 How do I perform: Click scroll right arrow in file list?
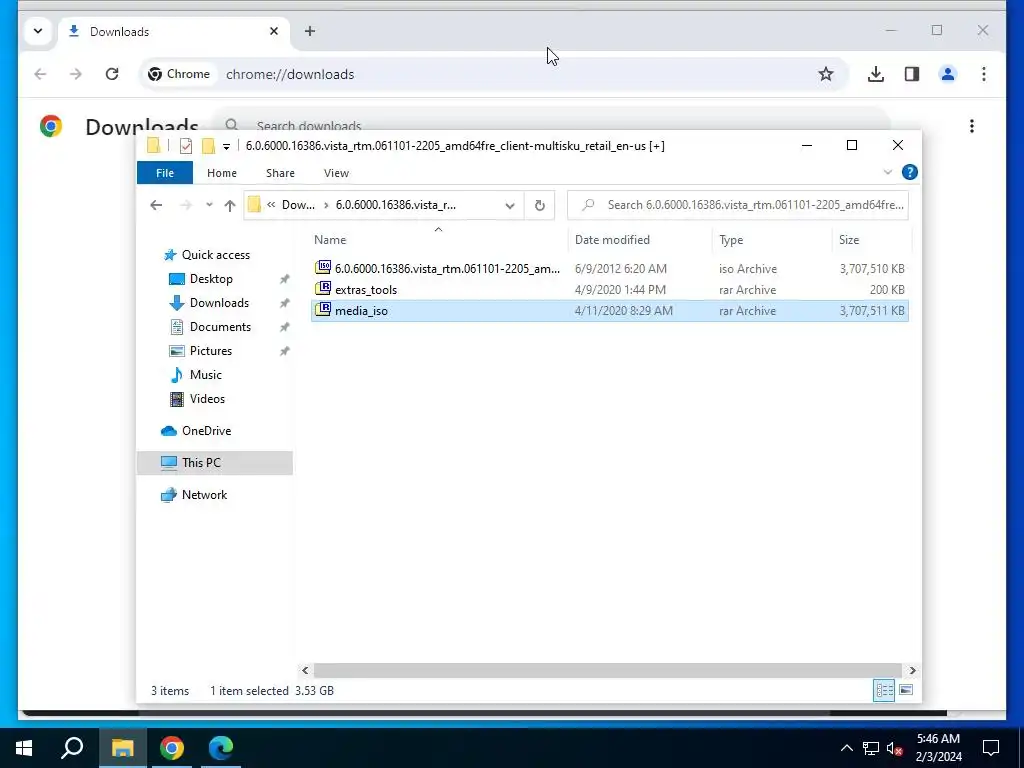point(912,670)
